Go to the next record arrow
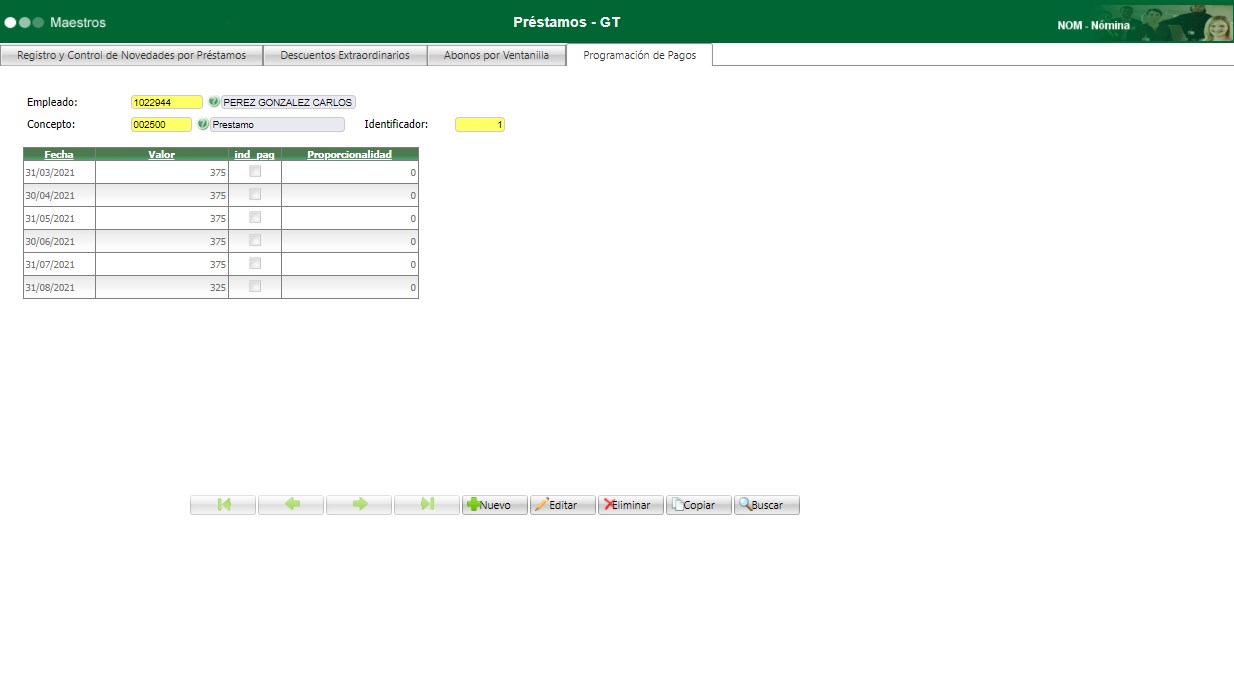 click(x=359, y=505)
